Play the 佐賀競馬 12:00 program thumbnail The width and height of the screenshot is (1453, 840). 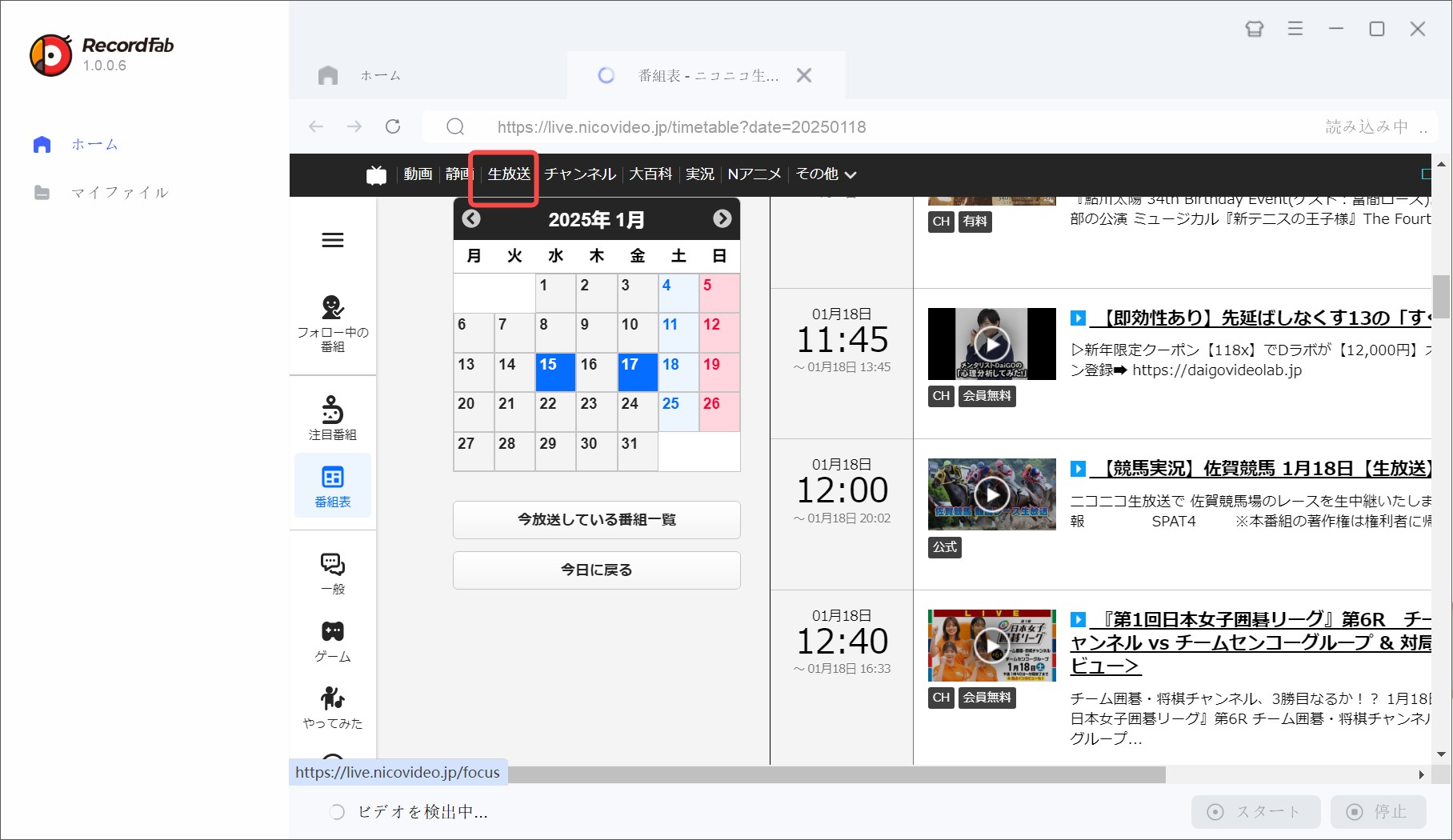tap(992, 494)
